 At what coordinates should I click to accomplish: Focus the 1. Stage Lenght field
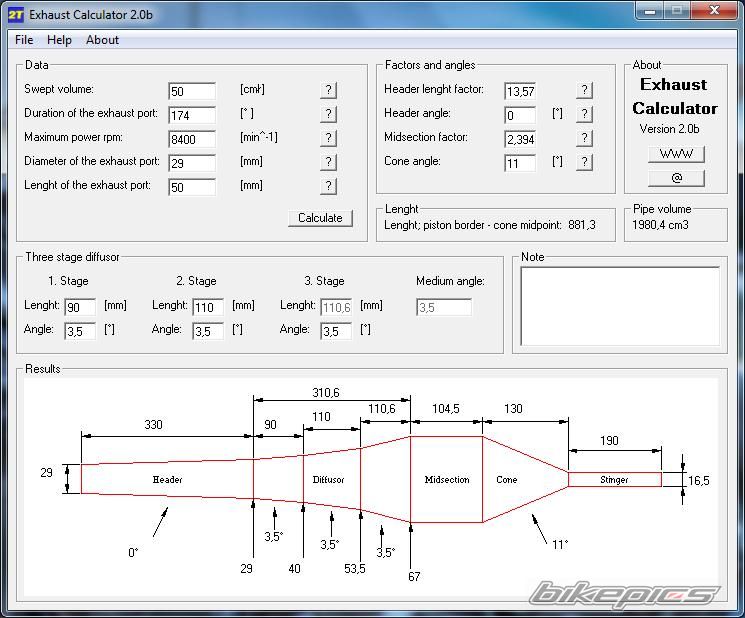pos(80,307)
